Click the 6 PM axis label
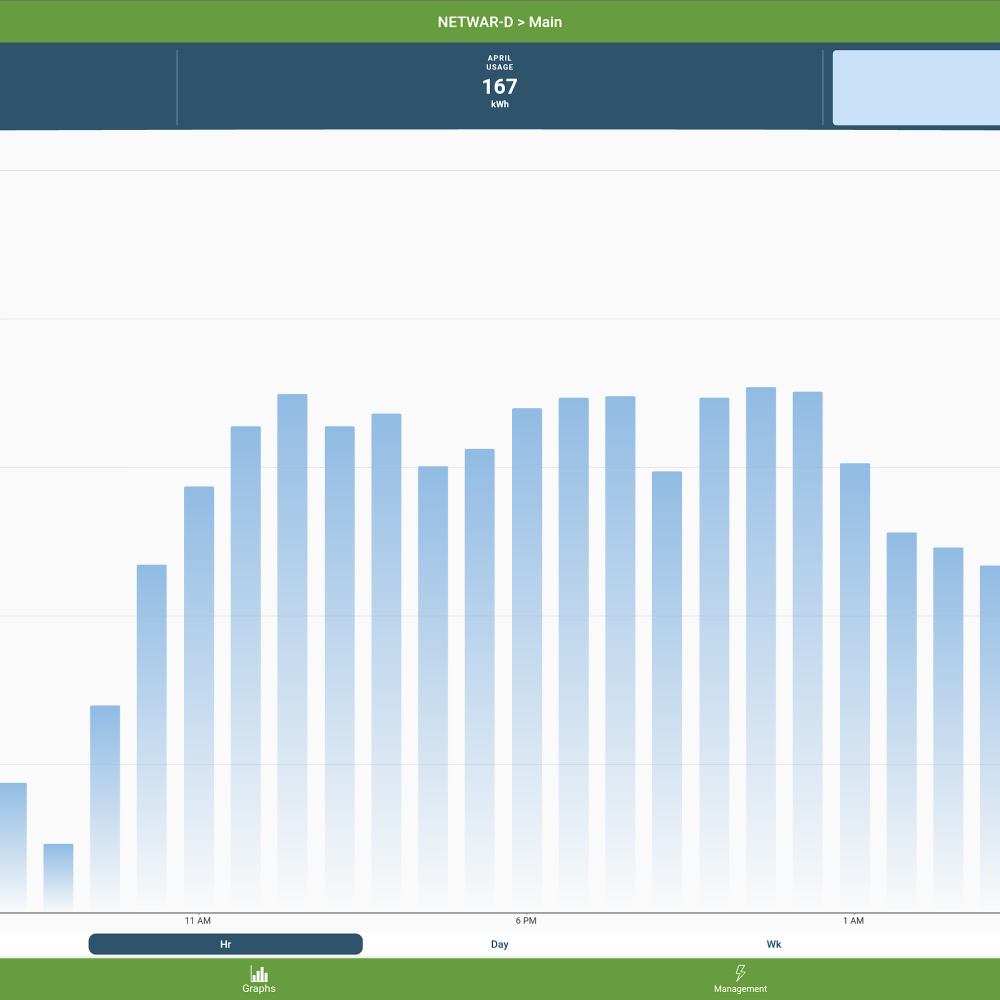This screenshot has height=1000, width=1000. (526, 920)
